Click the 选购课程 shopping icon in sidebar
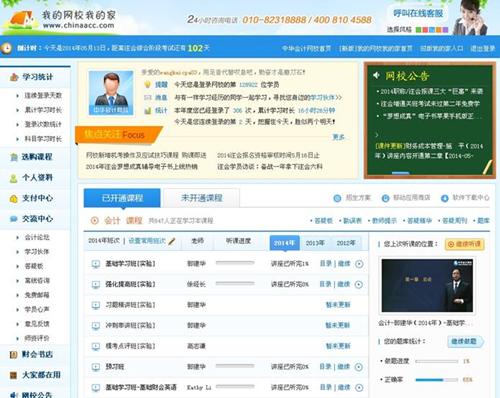This screenshot has height=398, width=500. pyautogui.click(x=14, y=157)
